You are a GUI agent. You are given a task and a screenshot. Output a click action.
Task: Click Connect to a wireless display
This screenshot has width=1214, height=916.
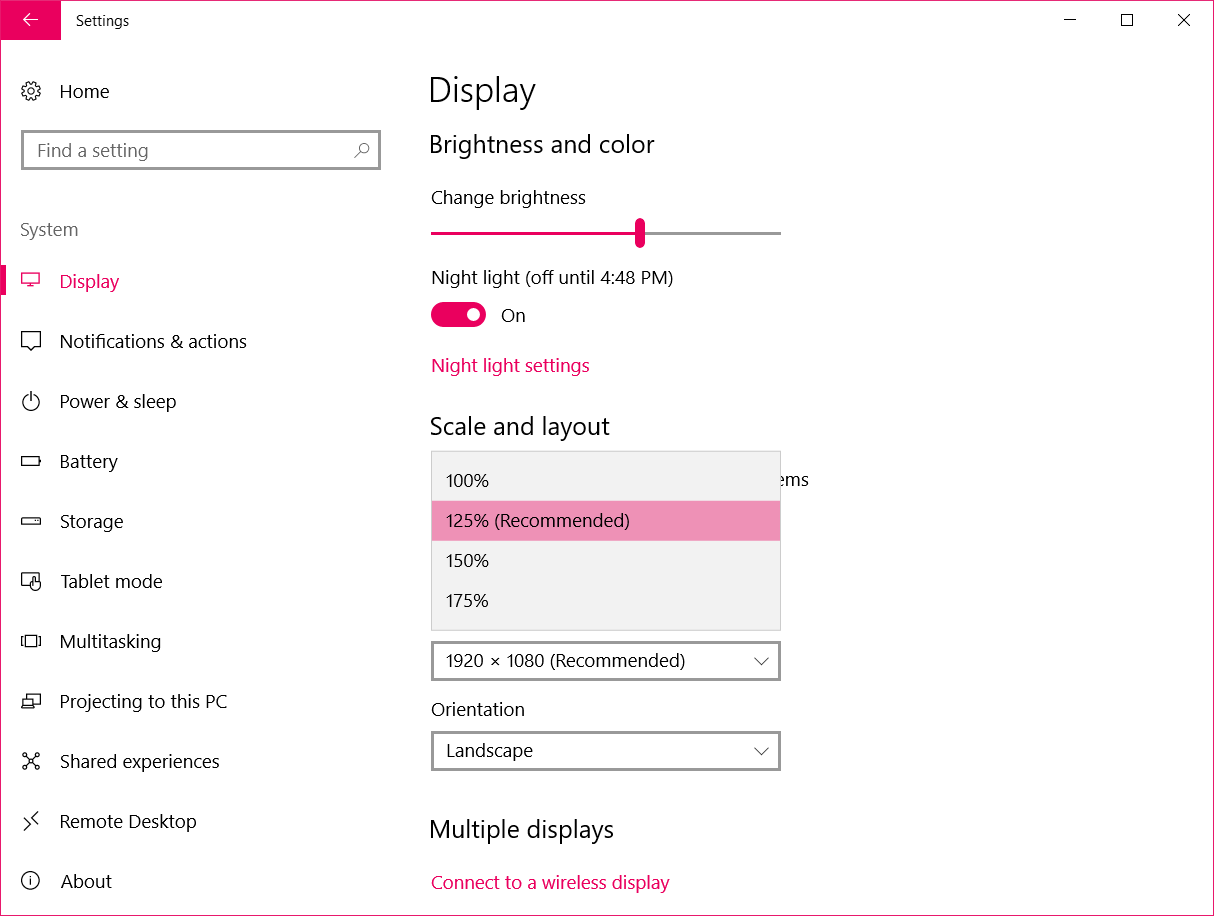(550, 882)
